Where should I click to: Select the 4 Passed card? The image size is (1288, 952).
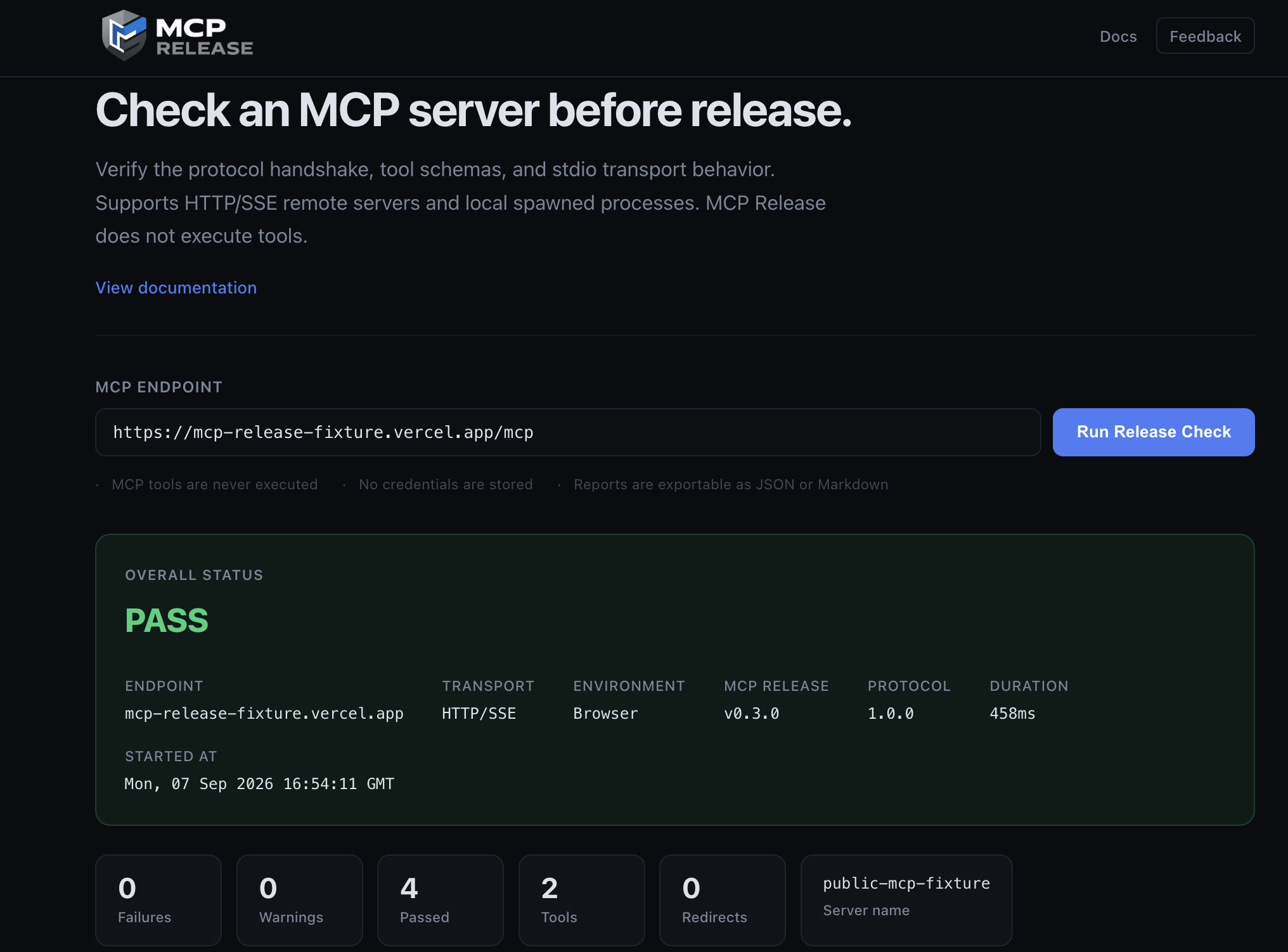(x=441, y=900)
